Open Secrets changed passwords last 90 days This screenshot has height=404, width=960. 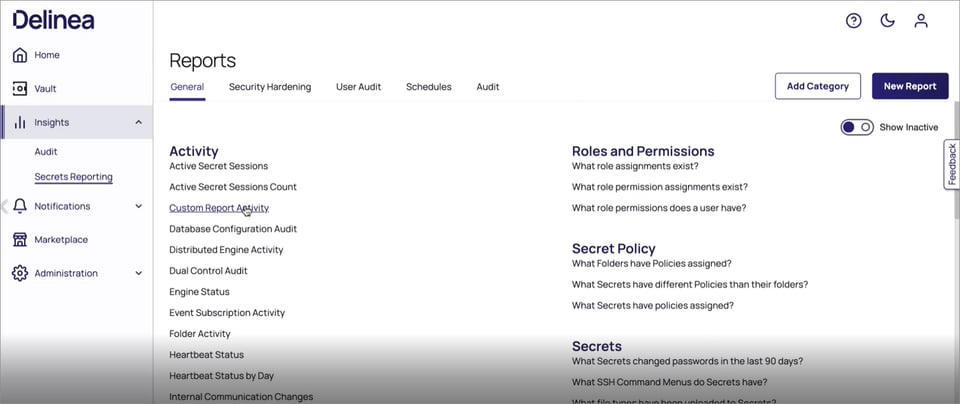pos(688,361)
